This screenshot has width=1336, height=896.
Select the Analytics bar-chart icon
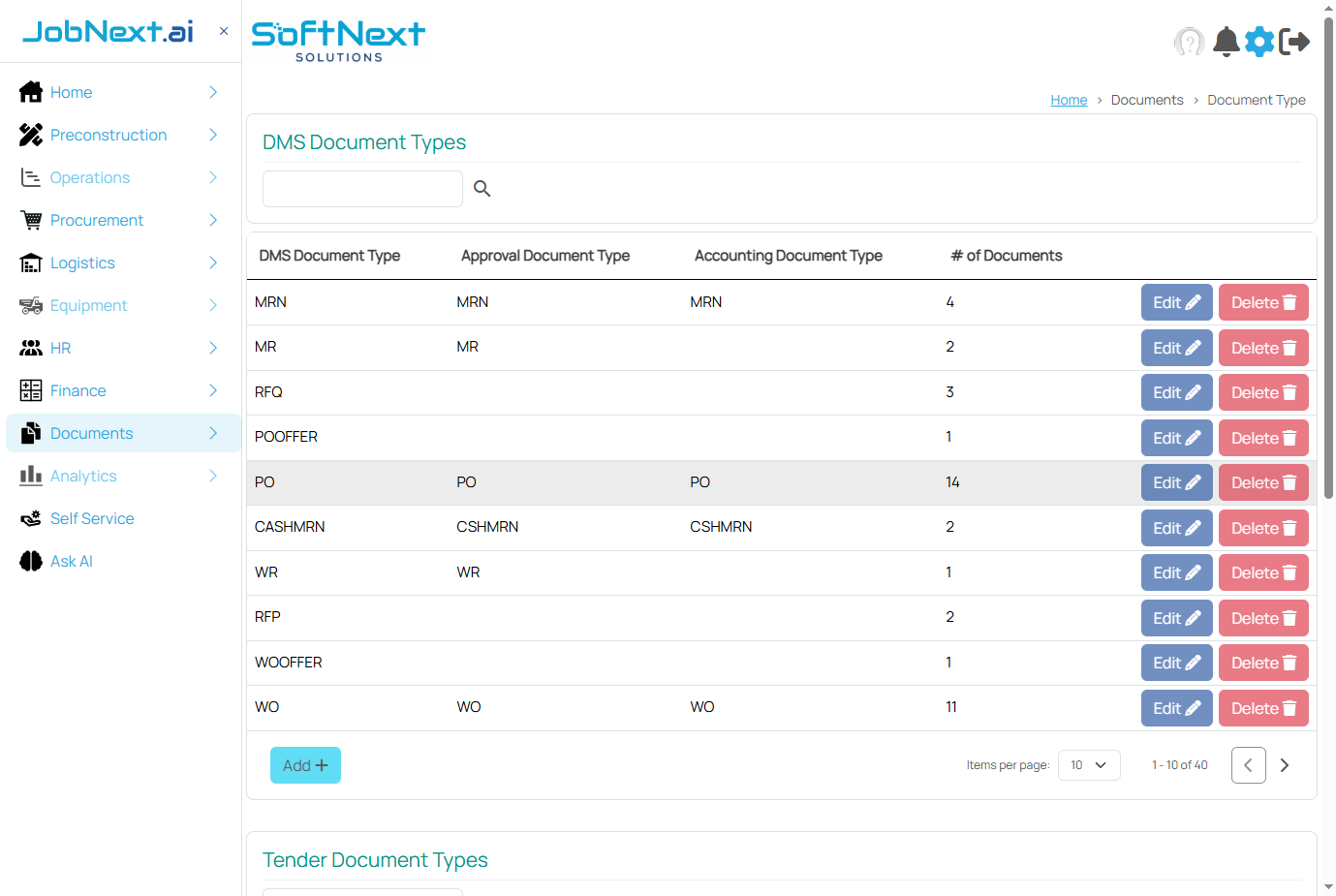[x=29, y=476]
